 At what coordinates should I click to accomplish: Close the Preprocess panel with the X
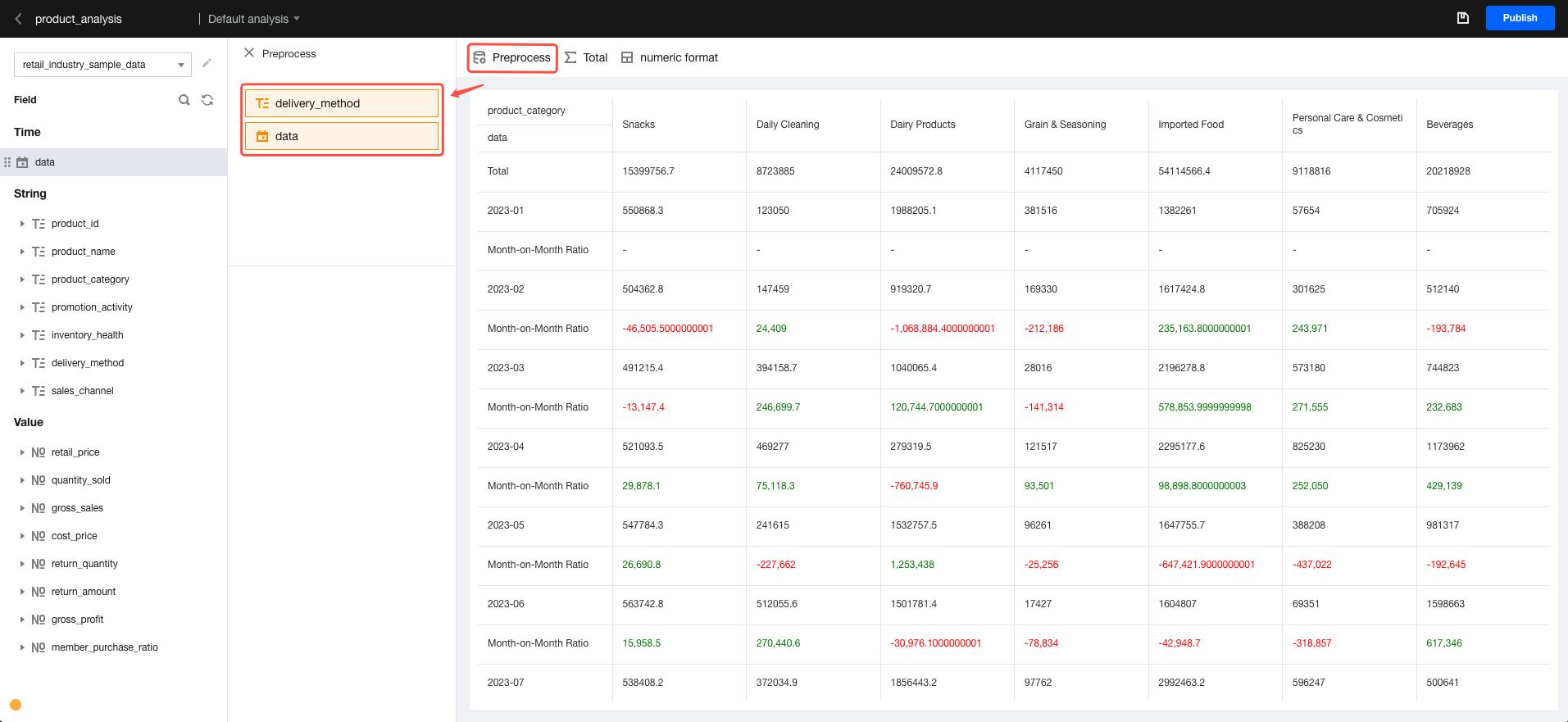tap(249, 53)
